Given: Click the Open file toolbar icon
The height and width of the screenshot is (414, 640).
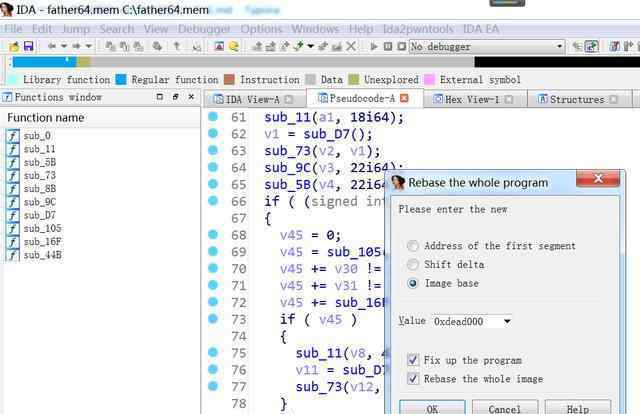Looking at the screenshot, I should (12, 46).
